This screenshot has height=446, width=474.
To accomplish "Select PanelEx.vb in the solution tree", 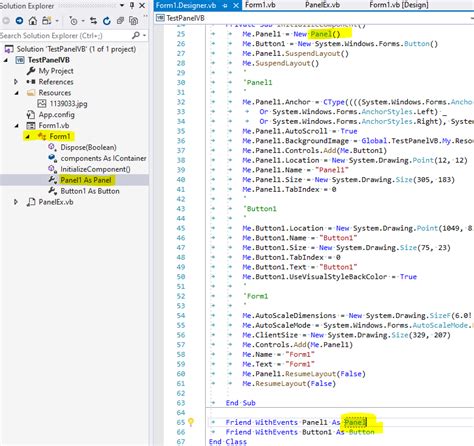I will coord(56,202).
